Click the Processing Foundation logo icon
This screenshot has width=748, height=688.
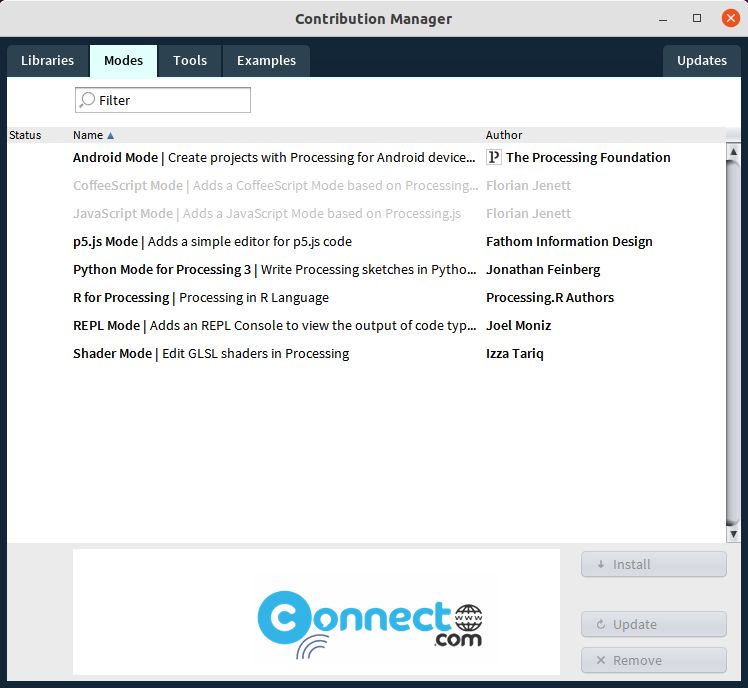(x=494, y=157)
